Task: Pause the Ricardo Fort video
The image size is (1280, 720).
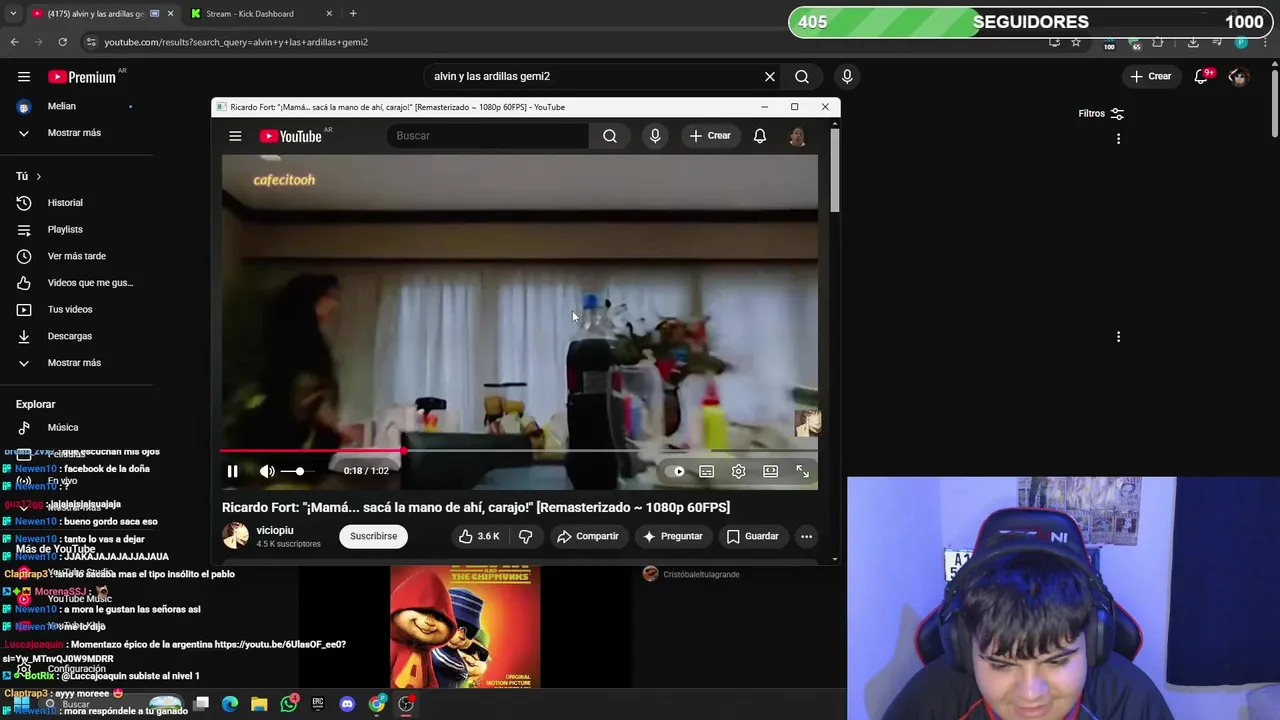Action: click(x=232, y=471)
